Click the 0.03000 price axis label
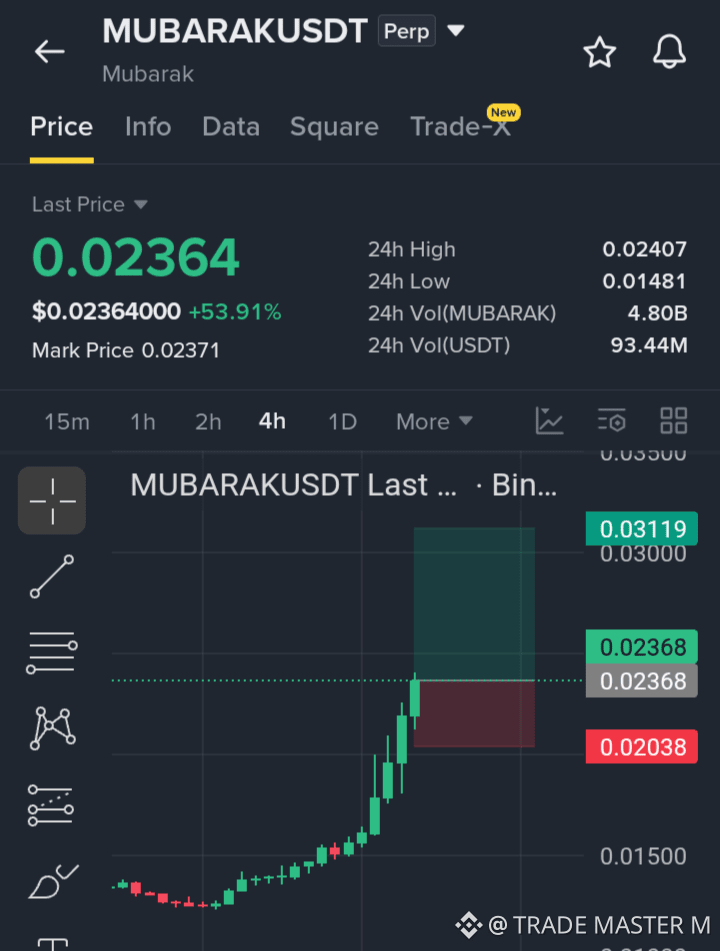The height and width of the screenshot is (951, 720). 643,554
